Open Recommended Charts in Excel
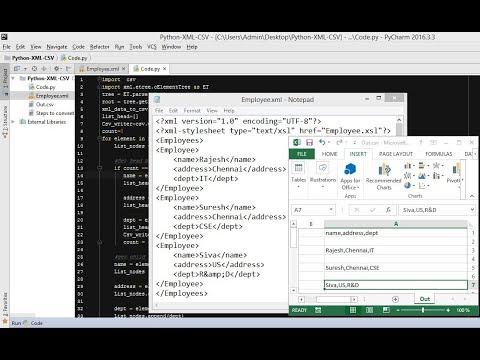Image resolution: width=480 pixels, height=360 pixels. pyautogui.click(x=384, y=177)
